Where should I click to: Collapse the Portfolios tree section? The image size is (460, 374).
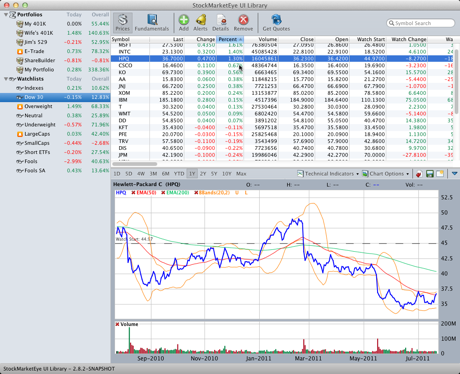click(x=6, y=15)
